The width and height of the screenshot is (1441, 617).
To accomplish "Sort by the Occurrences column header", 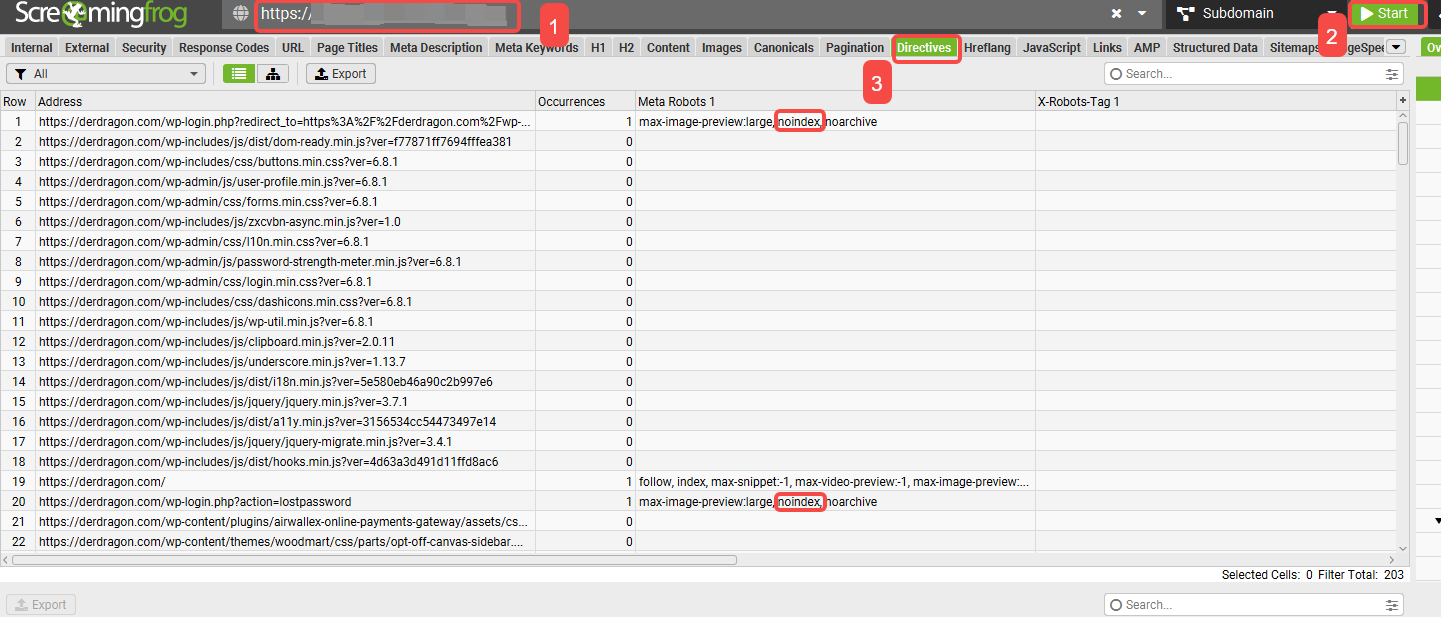I will pyautogui.click(x=571, y=101).
